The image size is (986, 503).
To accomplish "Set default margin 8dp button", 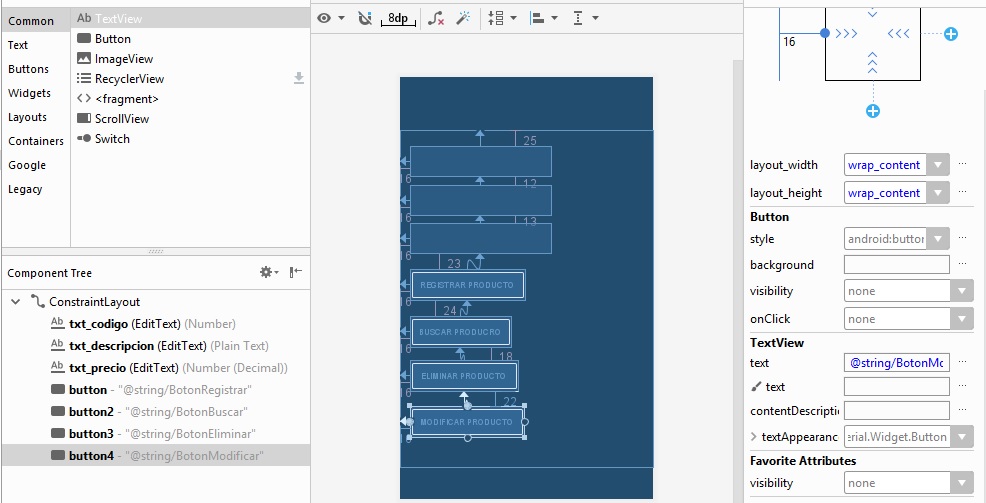I will pyautogui.click(x=398, y=18).
